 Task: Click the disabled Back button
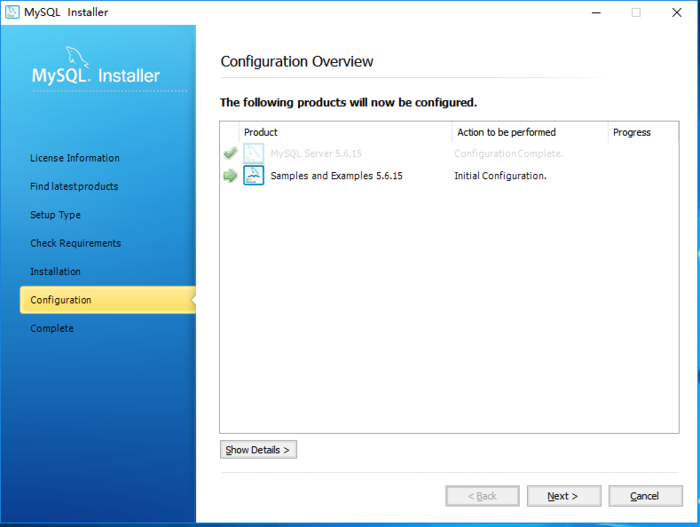pyautogui.click(x=482, y=496)
